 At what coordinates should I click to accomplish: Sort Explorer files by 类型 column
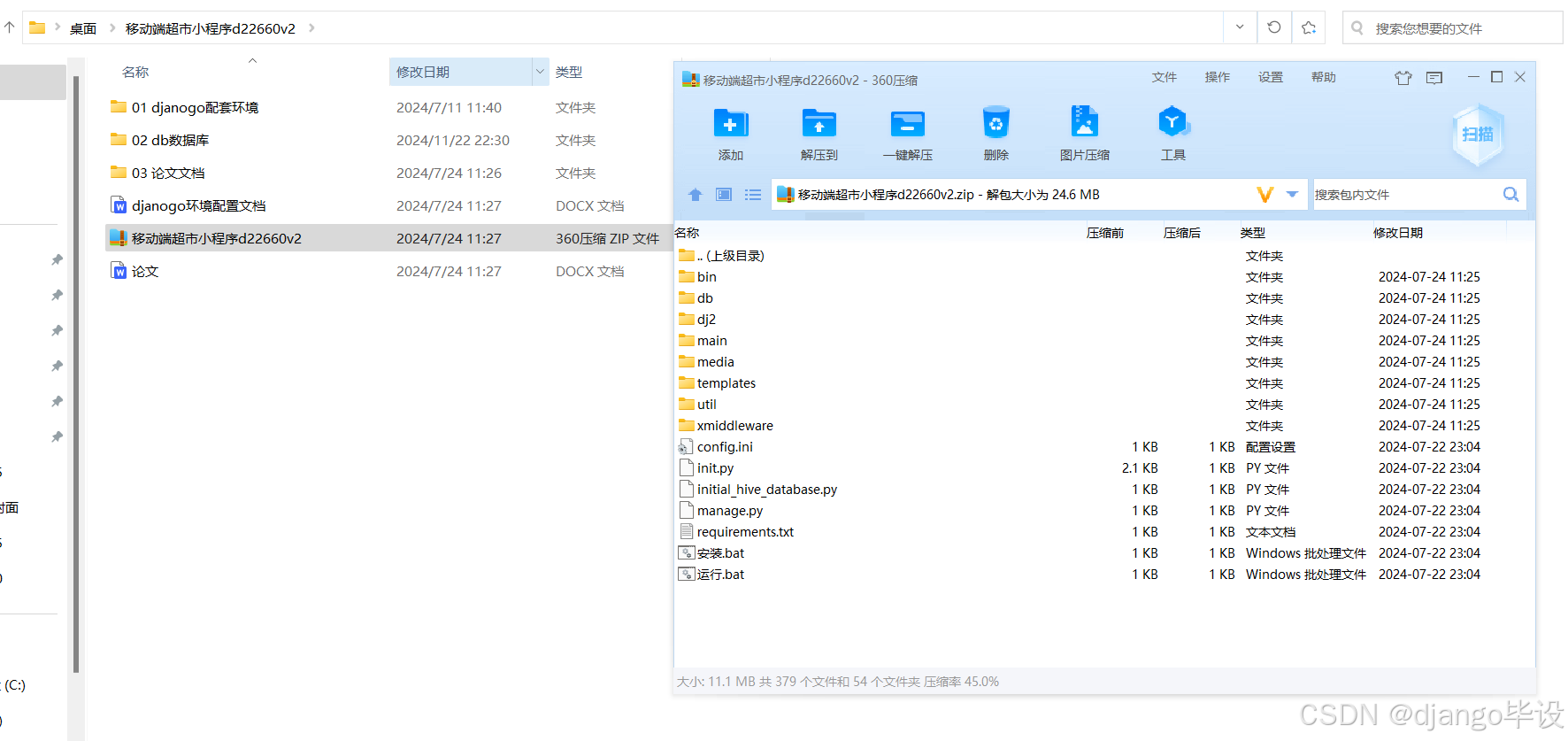point(569,73)
